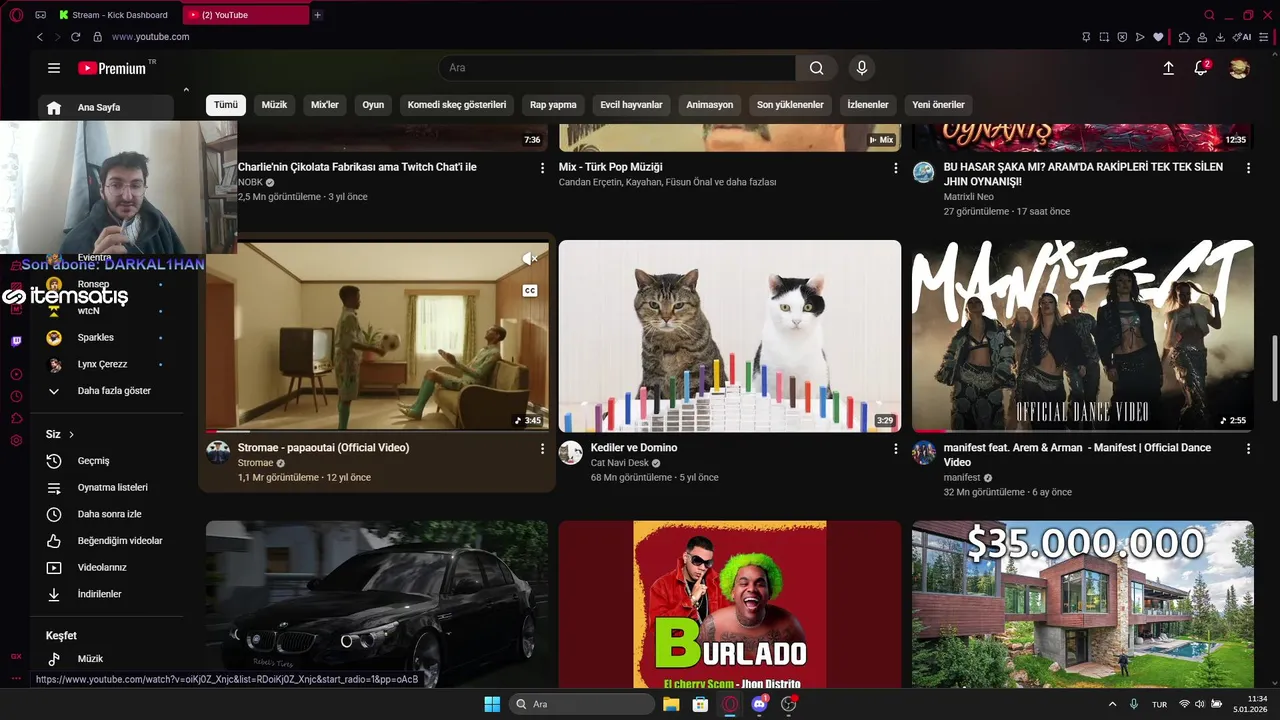Open options for Stromae papaoutai video
This screenshot has width=1280, height=720.
click(543, 449)
